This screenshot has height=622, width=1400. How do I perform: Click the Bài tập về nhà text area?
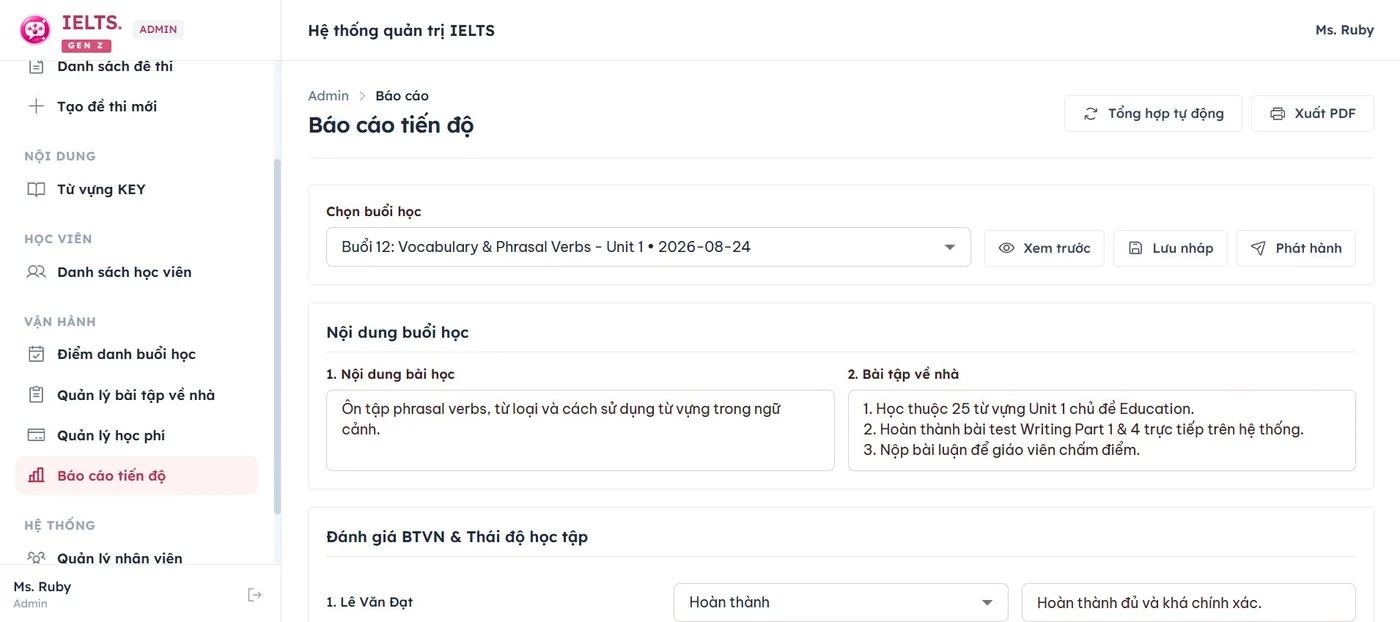(1101, 430)
